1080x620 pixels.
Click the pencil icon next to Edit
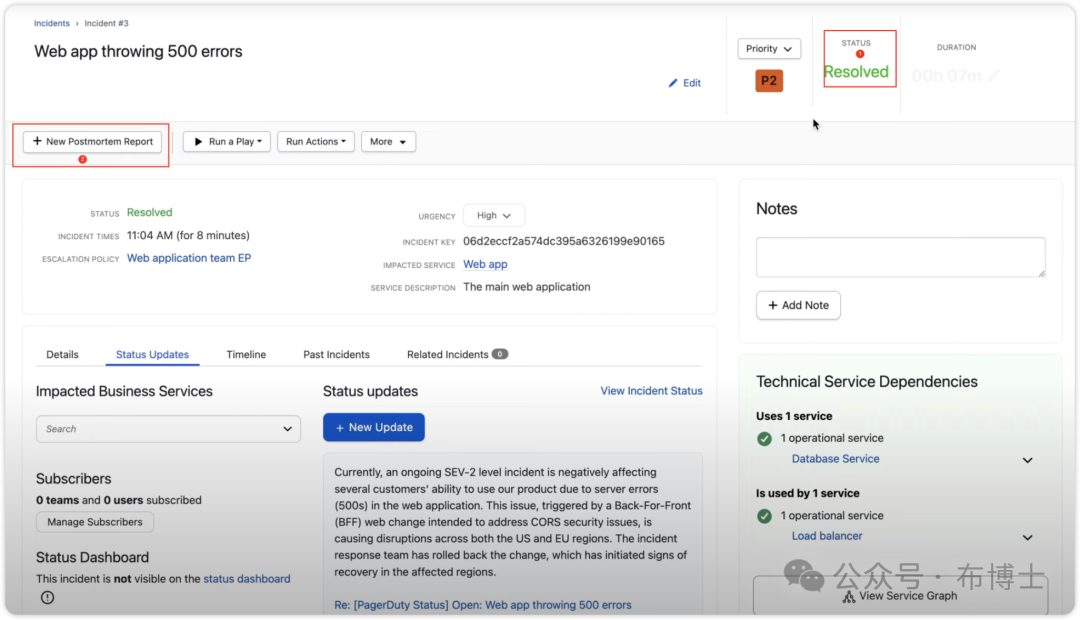point(673,83)
